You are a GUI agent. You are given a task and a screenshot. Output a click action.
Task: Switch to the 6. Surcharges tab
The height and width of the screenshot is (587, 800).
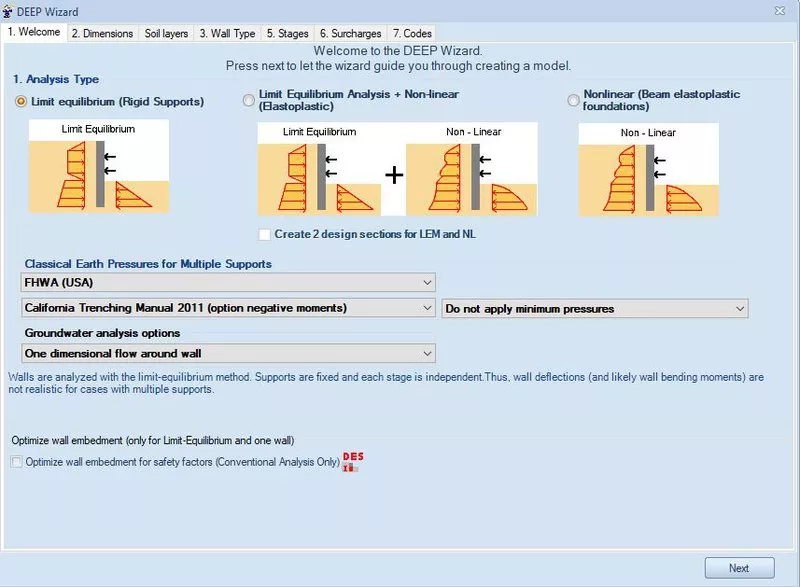pyautogui.click(x=351, y=34)
